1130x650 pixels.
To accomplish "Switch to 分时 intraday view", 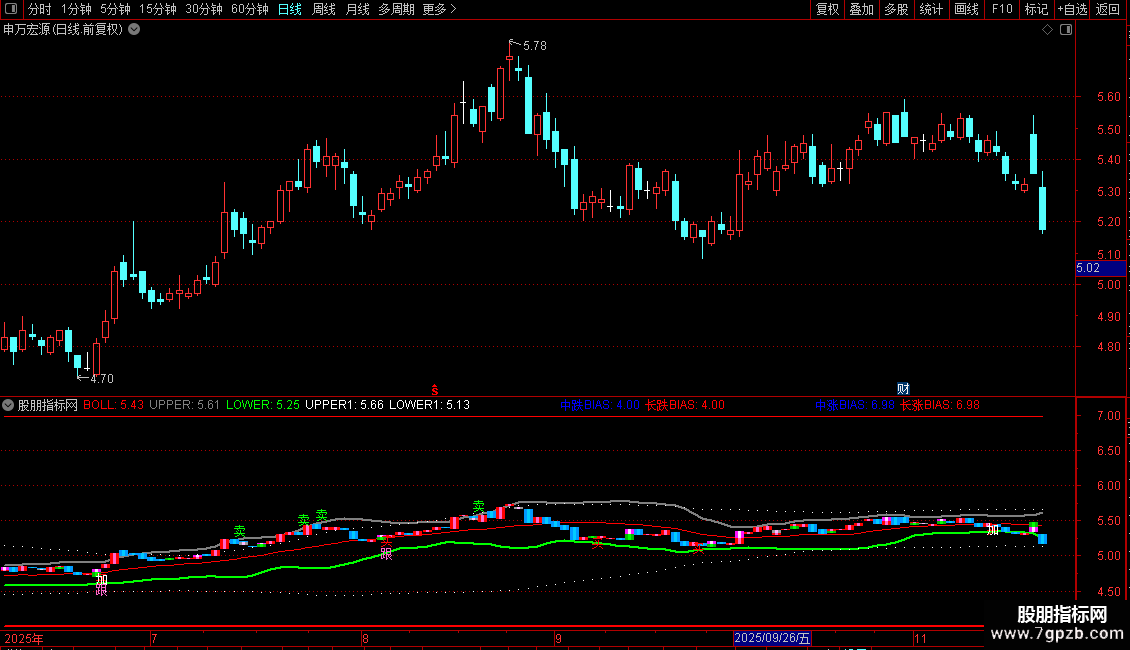I will click(40, 9).
